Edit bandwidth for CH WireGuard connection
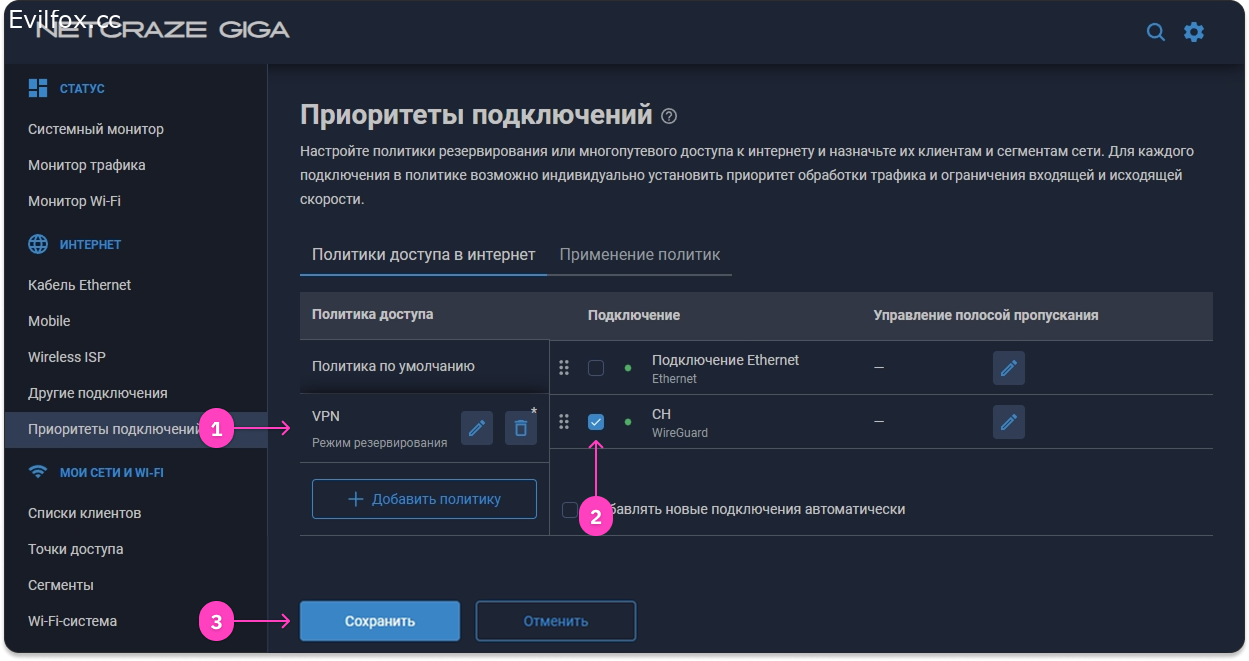 tap(1008, 422)
